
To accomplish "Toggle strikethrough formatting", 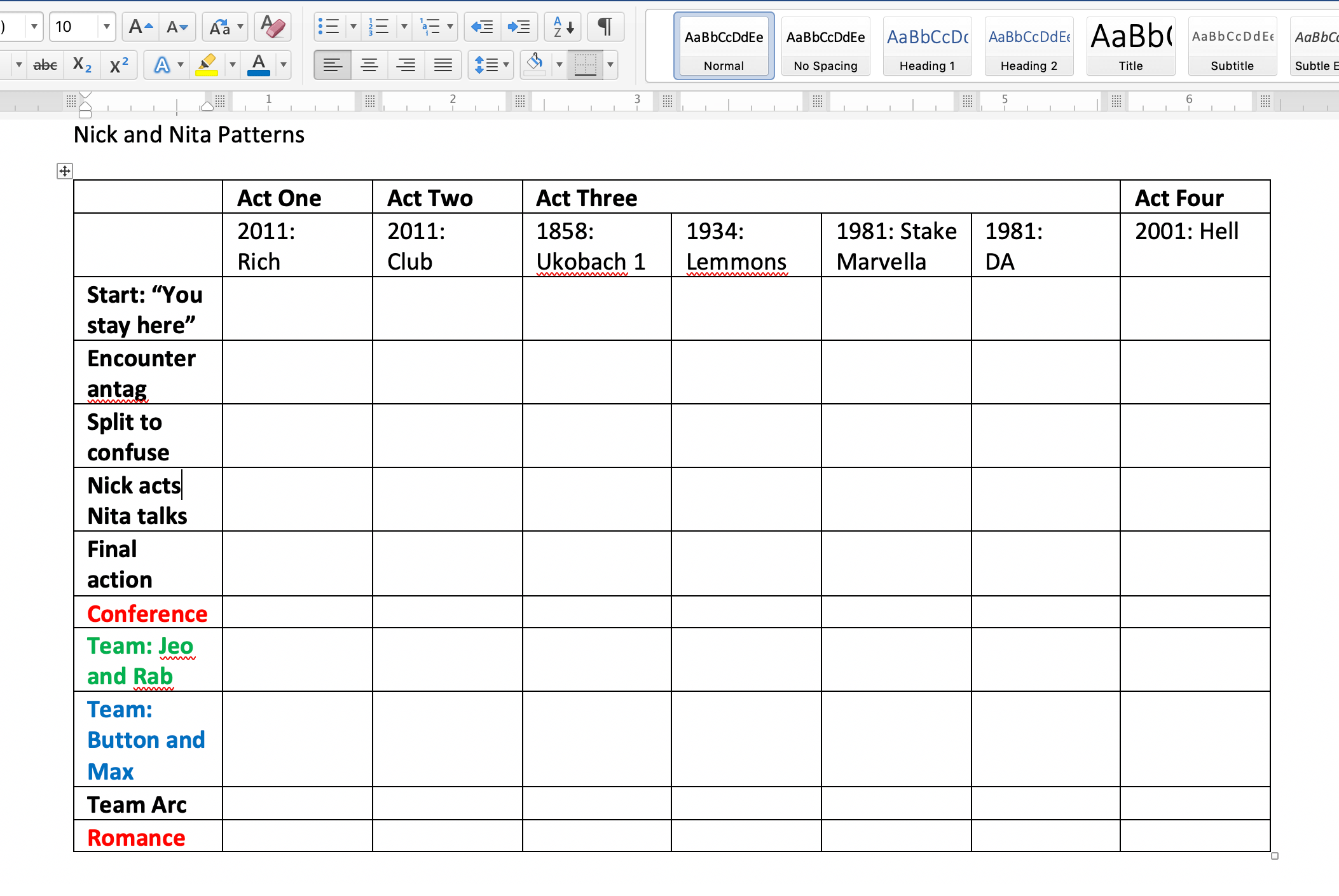I will [45, 65].
